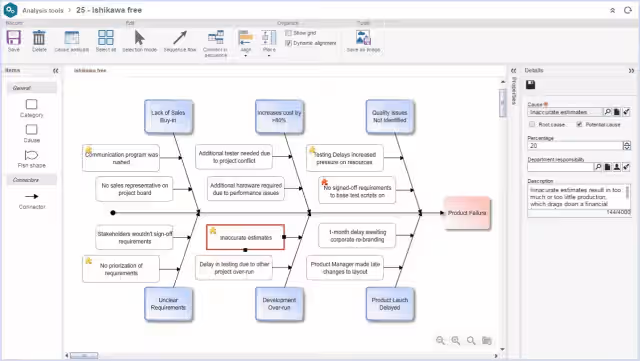Click the canvas scroll down arrow

(x=502, y=349)
